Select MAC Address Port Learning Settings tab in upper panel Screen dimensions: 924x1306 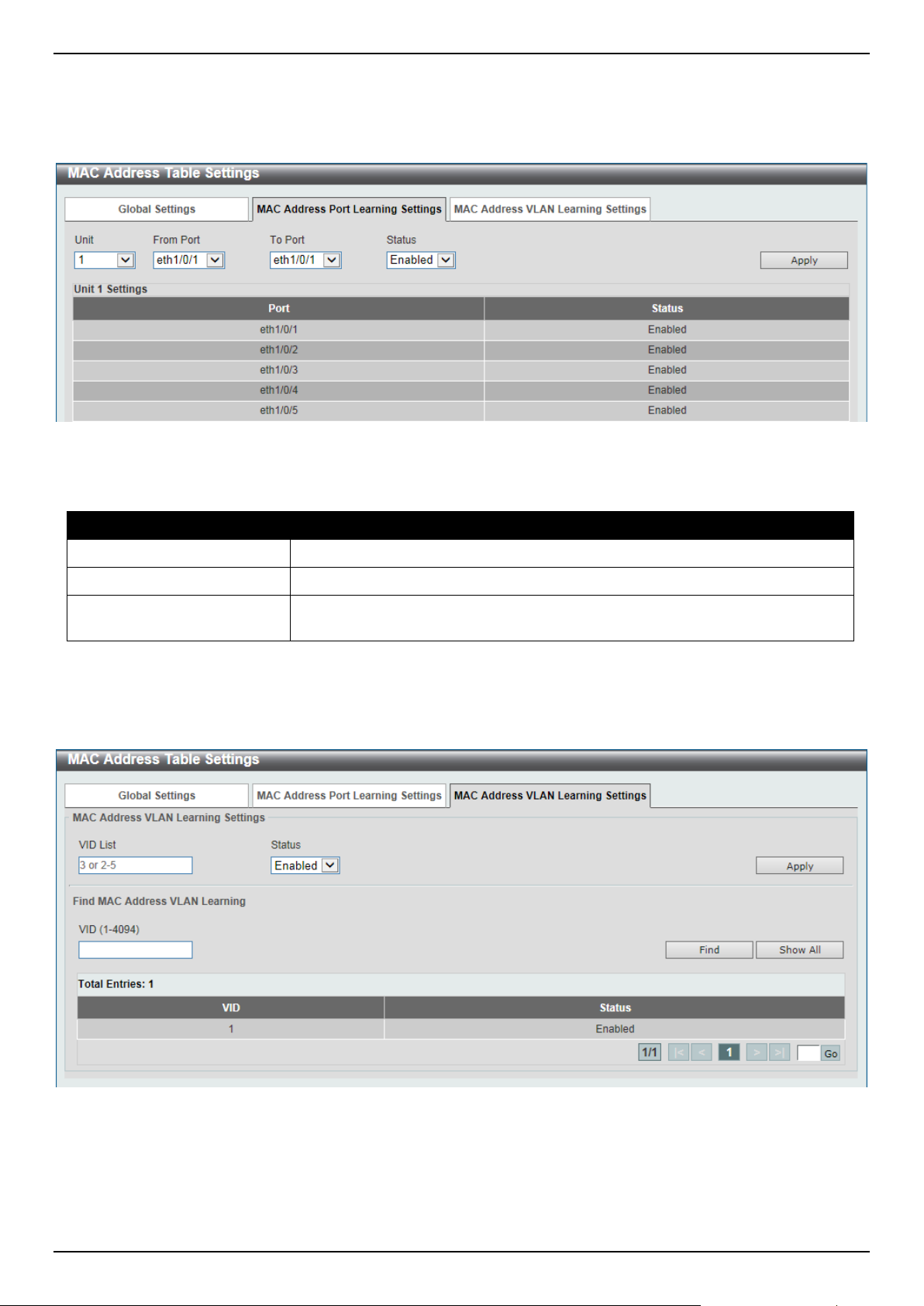pyautogui.click(x=350, y=209)
